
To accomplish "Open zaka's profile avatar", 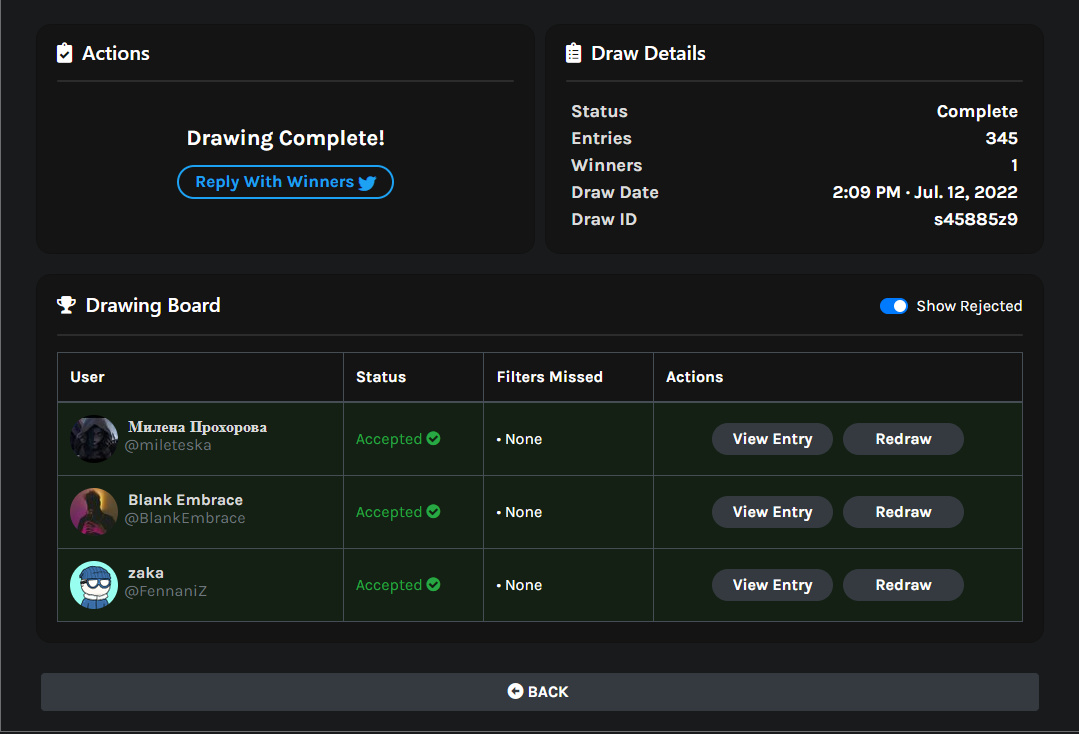I will point(94,585).
